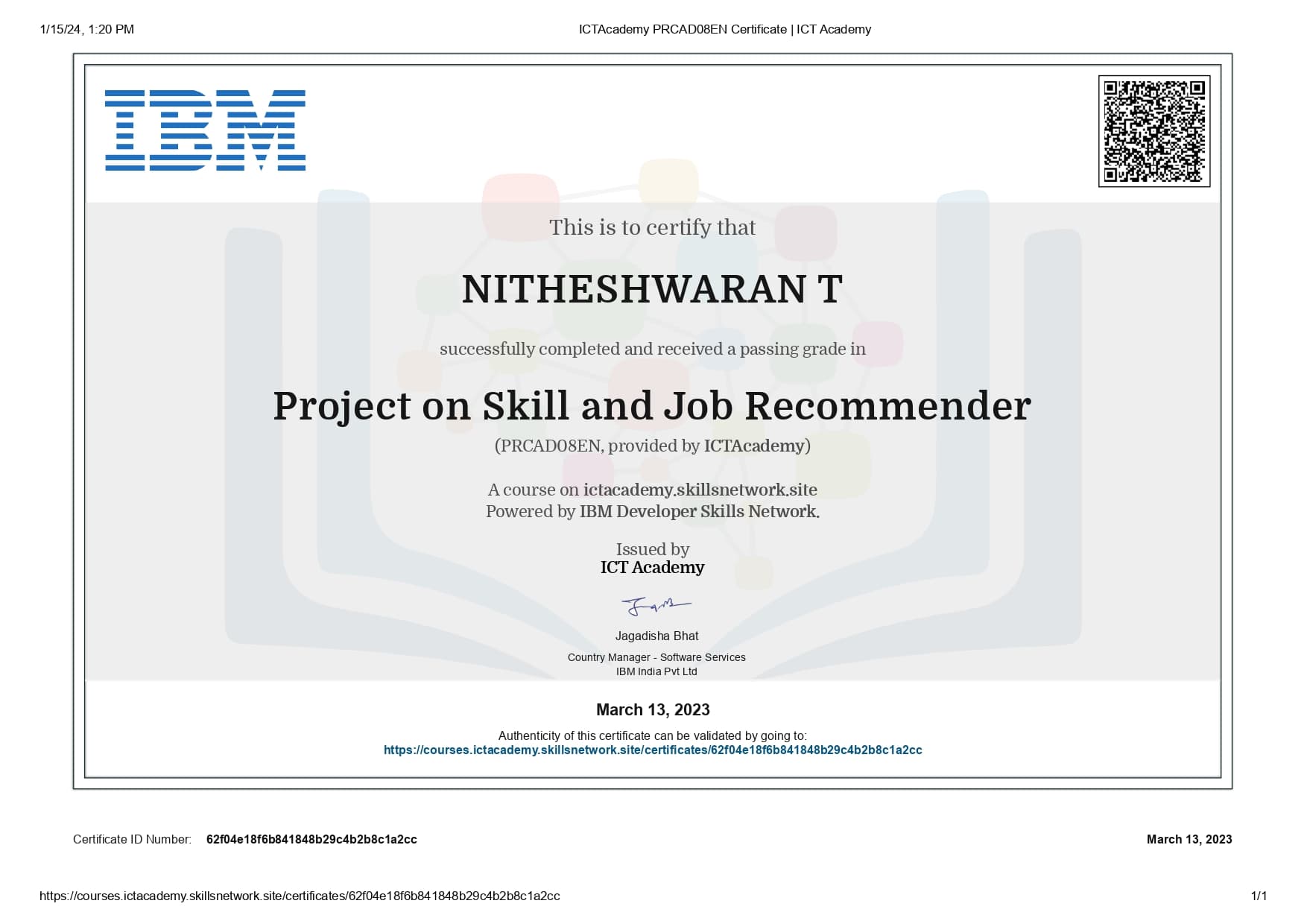This screenshot has height=924, width=1307.
Task: Click Country Manager - Software Services text
Action: [656, 657]
